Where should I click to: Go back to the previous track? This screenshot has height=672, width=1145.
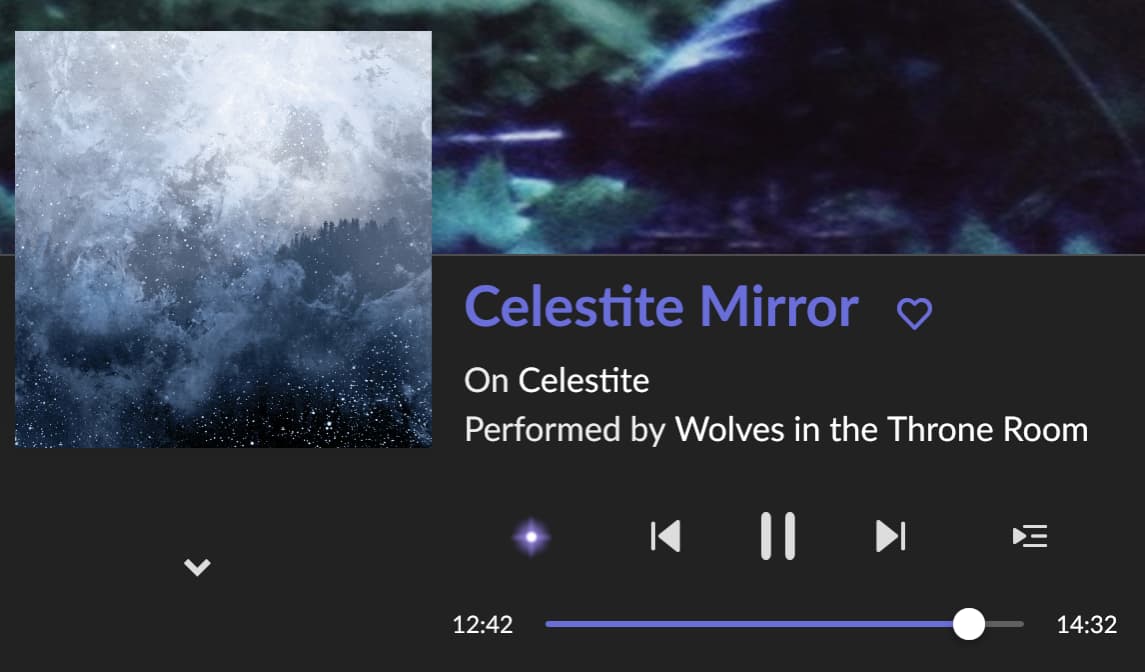[x=665, y=536]
